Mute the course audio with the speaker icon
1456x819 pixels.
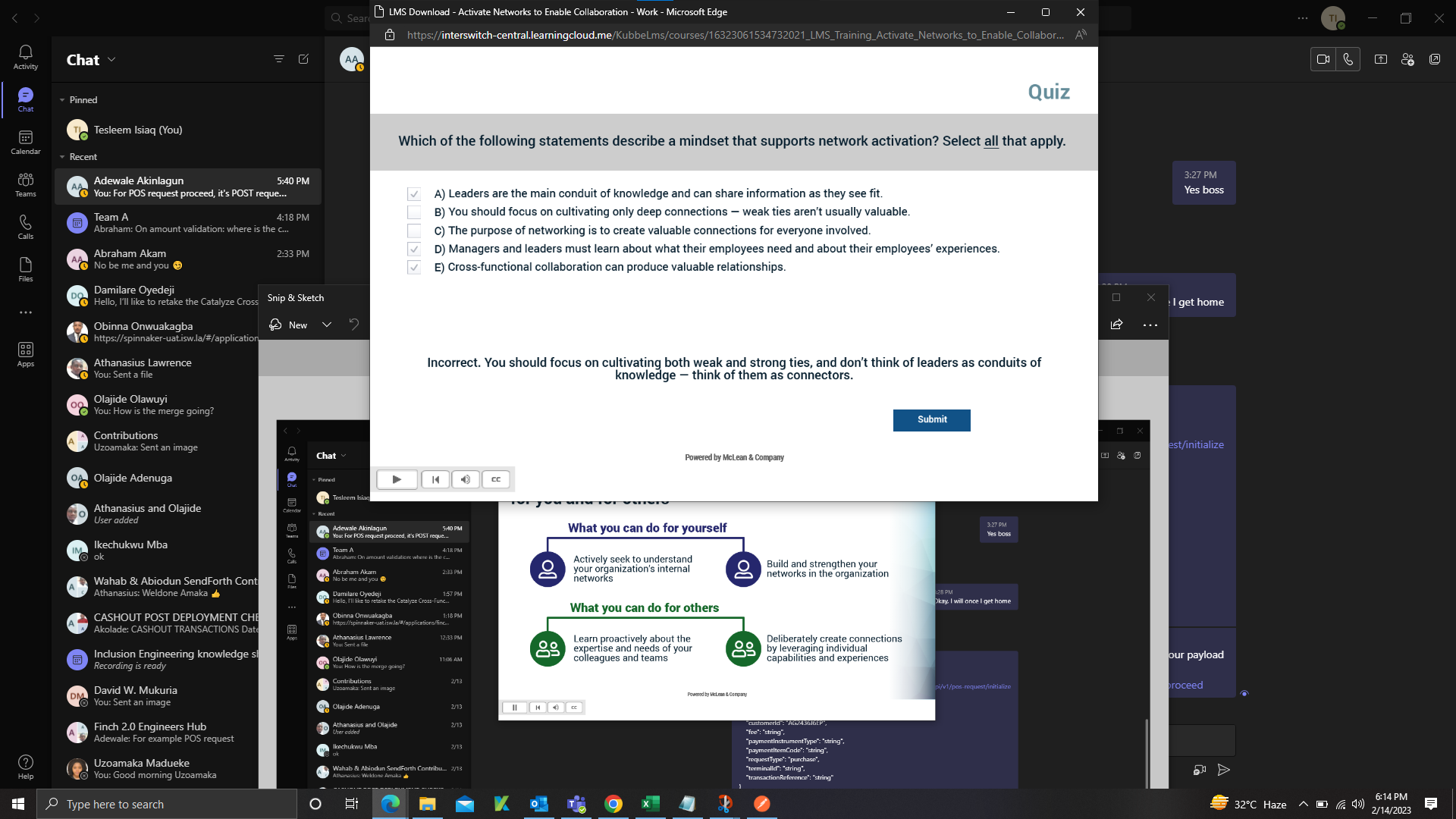click(x=466, y=479)
